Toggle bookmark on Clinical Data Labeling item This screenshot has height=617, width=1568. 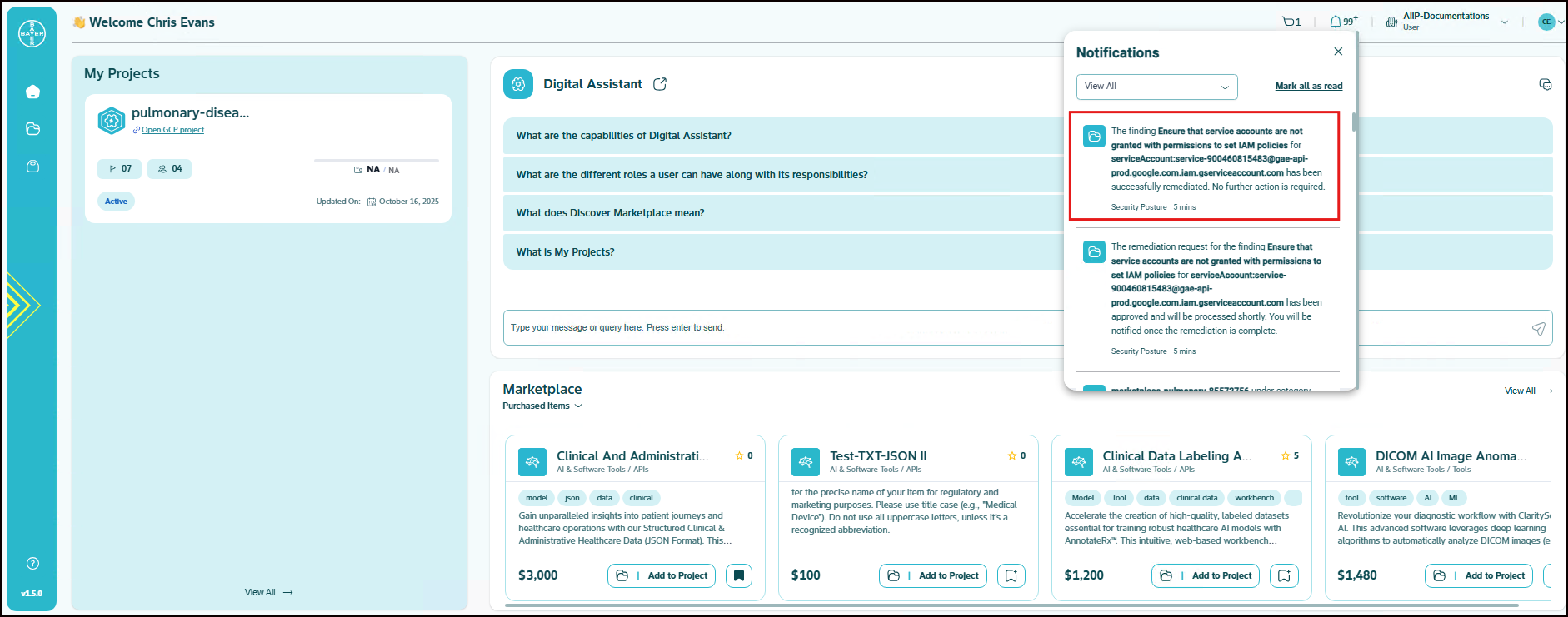pyautogui.click(x=1284, y=575)
